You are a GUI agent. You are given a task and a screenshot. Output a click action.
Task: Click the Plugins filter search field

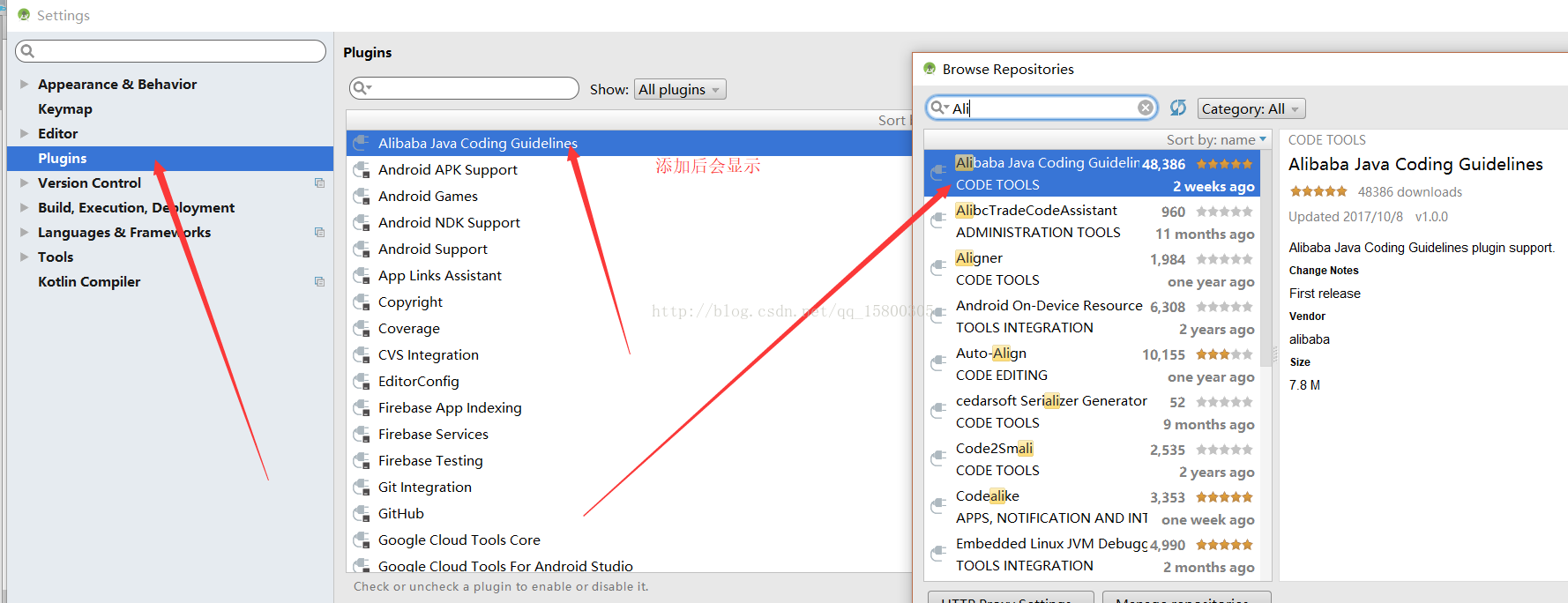[x=464, y=88]
